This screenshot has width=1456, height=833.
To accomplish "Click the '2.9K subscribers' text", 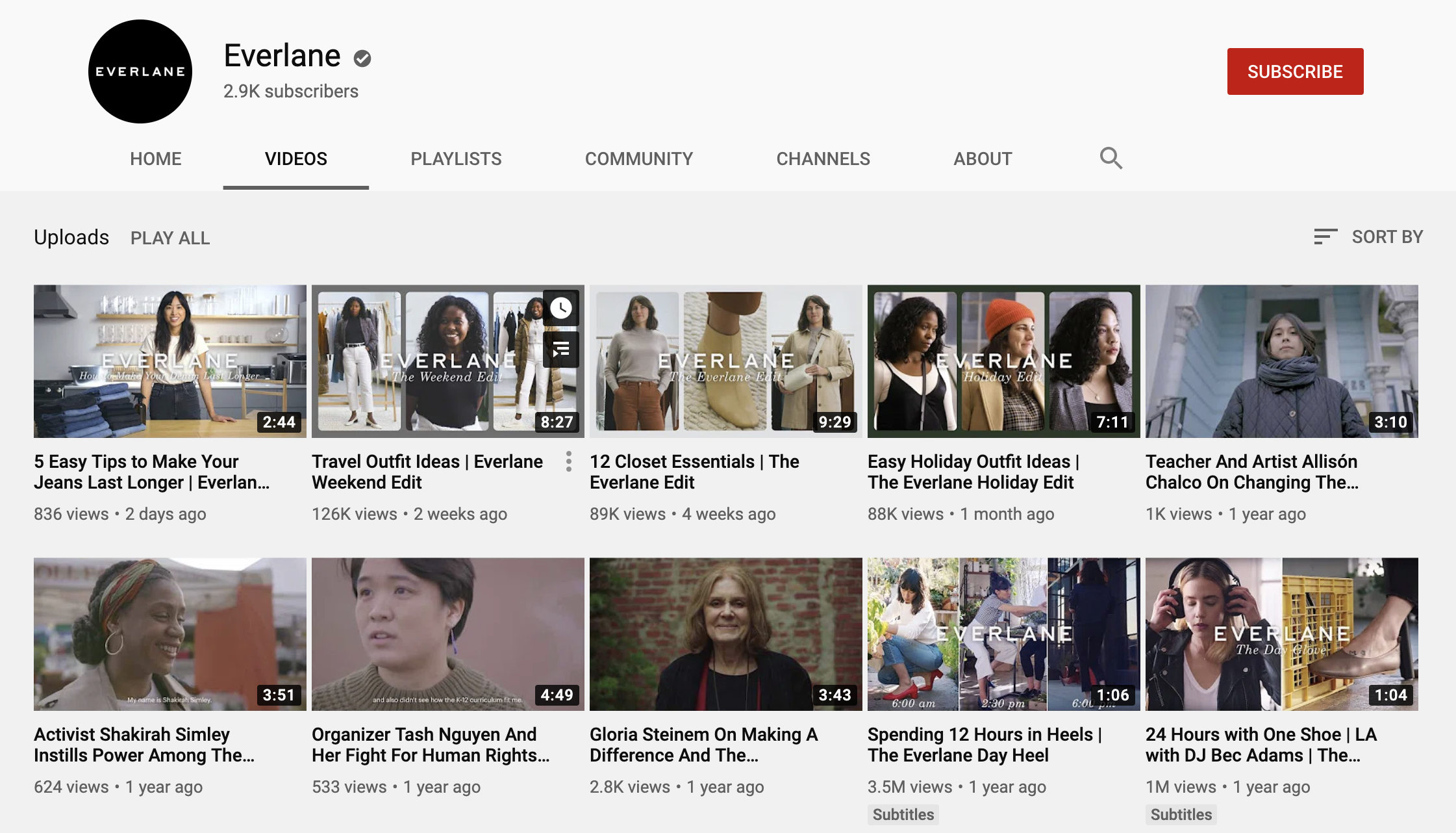I will [x=291, y=91].
